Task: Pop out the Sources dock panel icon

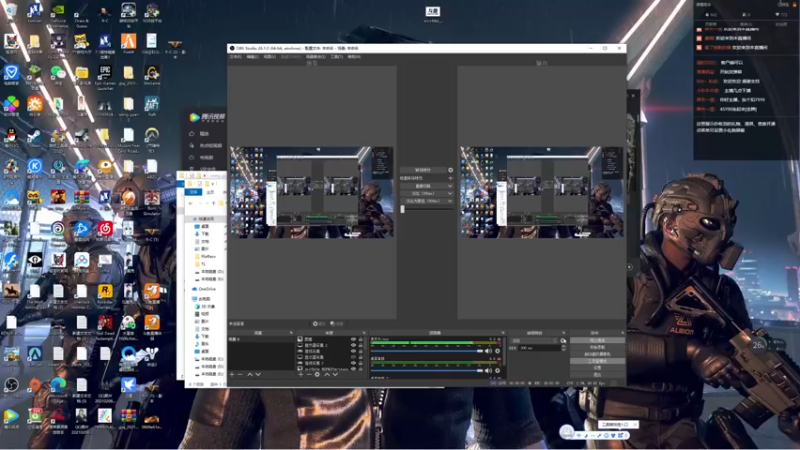Action: point(364,333)
